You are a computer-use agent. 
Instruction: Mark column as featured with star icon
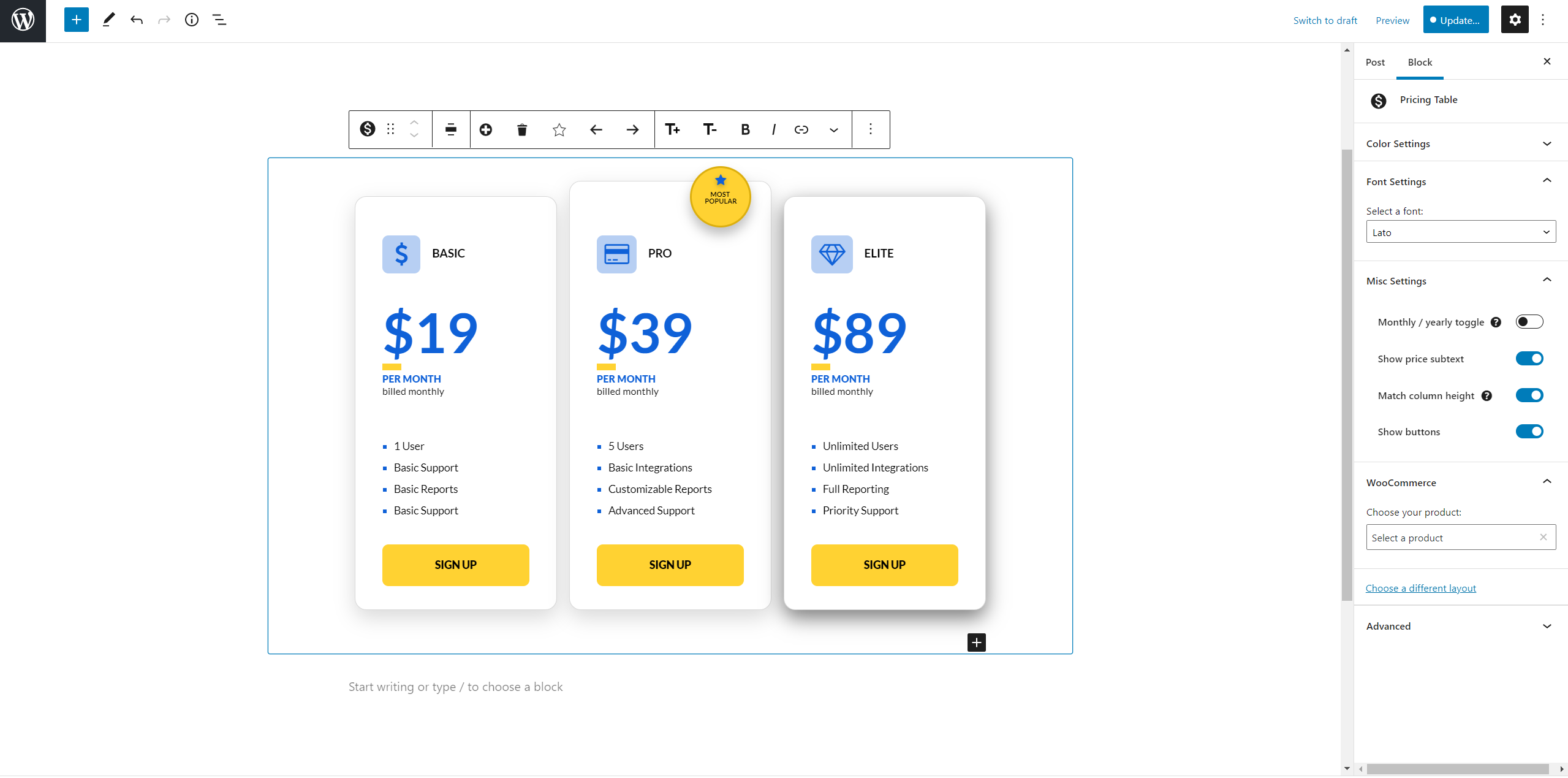click(x=559, y=129)
